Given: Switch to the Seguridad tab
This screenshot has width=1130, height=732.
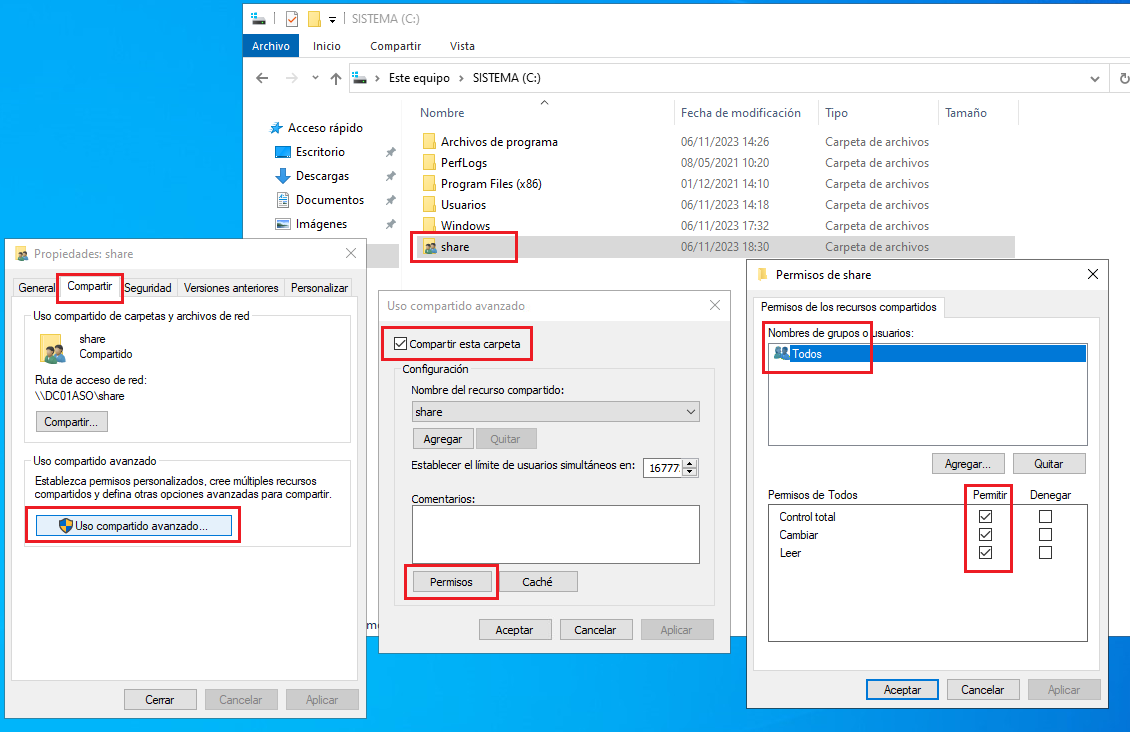Looking at the screenshot, I should click(x=147, y=288).
